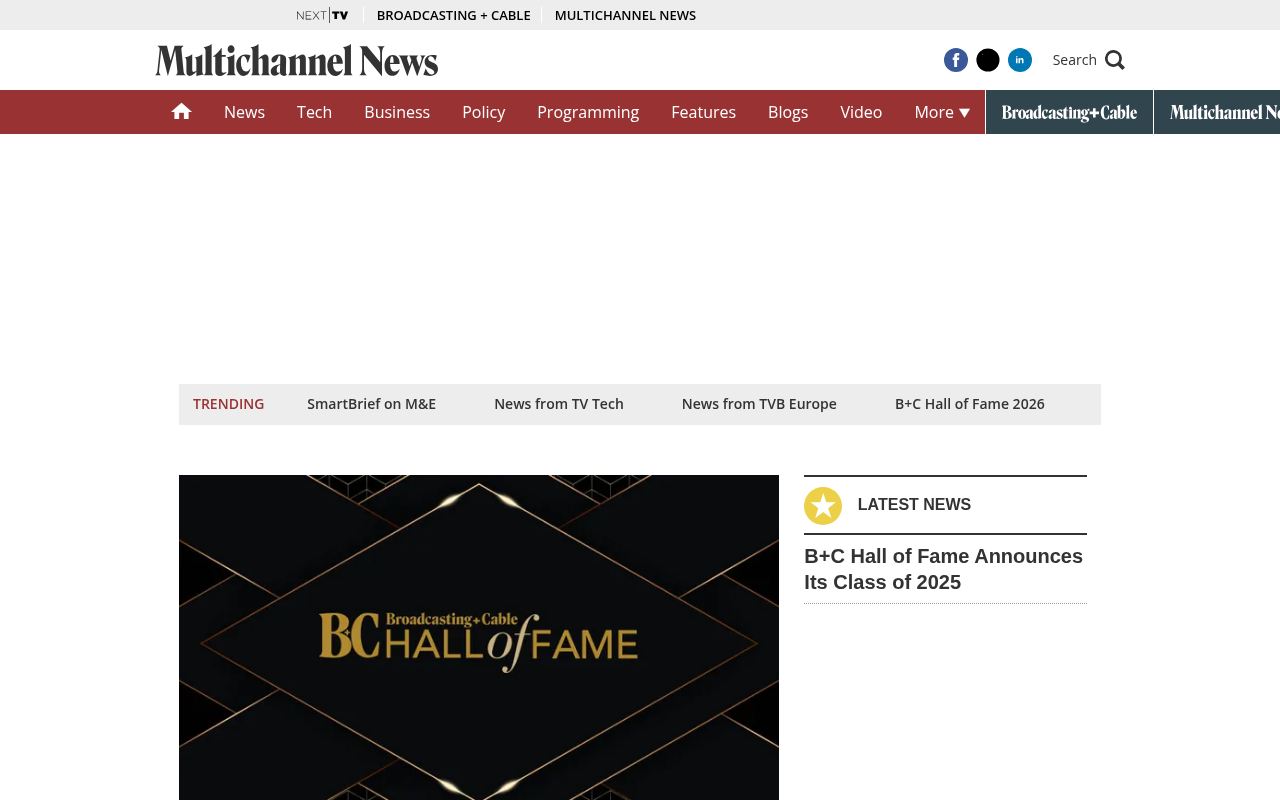Click the TRENDING label
This screenshot has height=800, width=1280.
pyautogui.click(x=229, y=404)
